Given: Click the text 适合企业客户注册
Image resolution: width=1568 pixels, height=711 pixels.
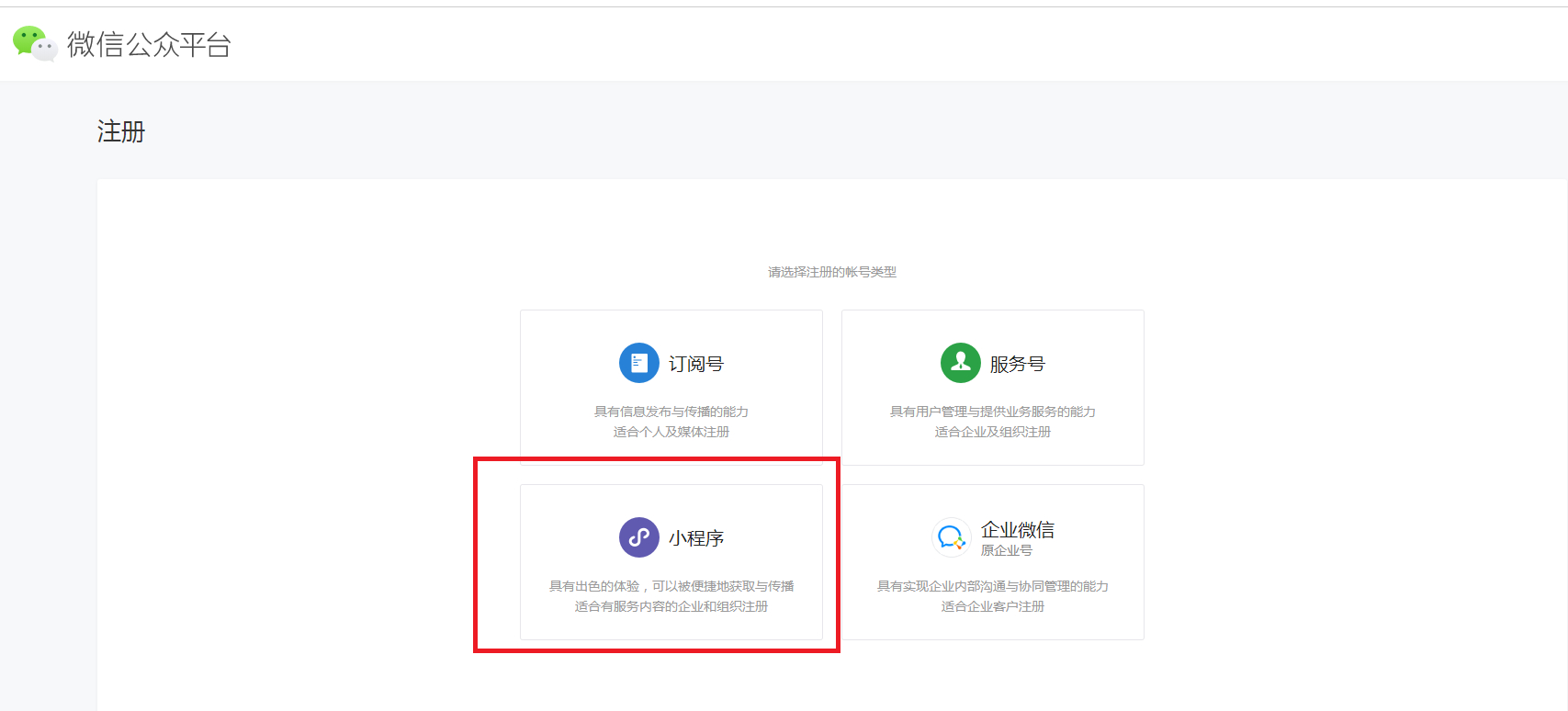Looking at the screenshot, I should click(993, 606).
